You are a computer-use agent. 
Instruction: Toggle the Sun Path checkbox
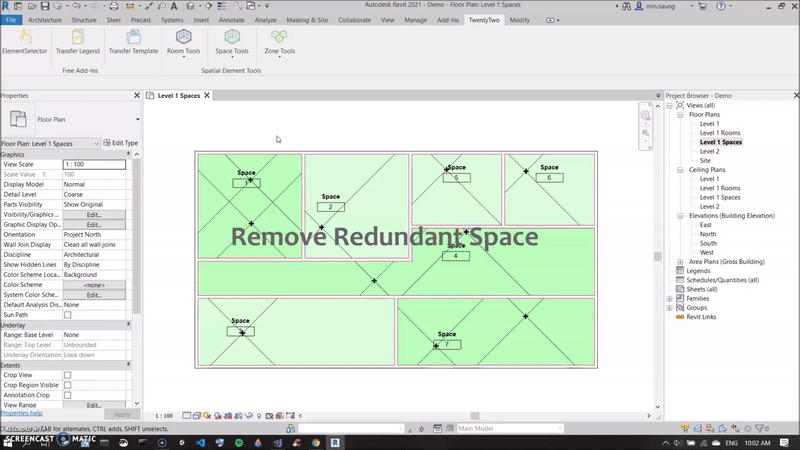[x=68, y=315]
